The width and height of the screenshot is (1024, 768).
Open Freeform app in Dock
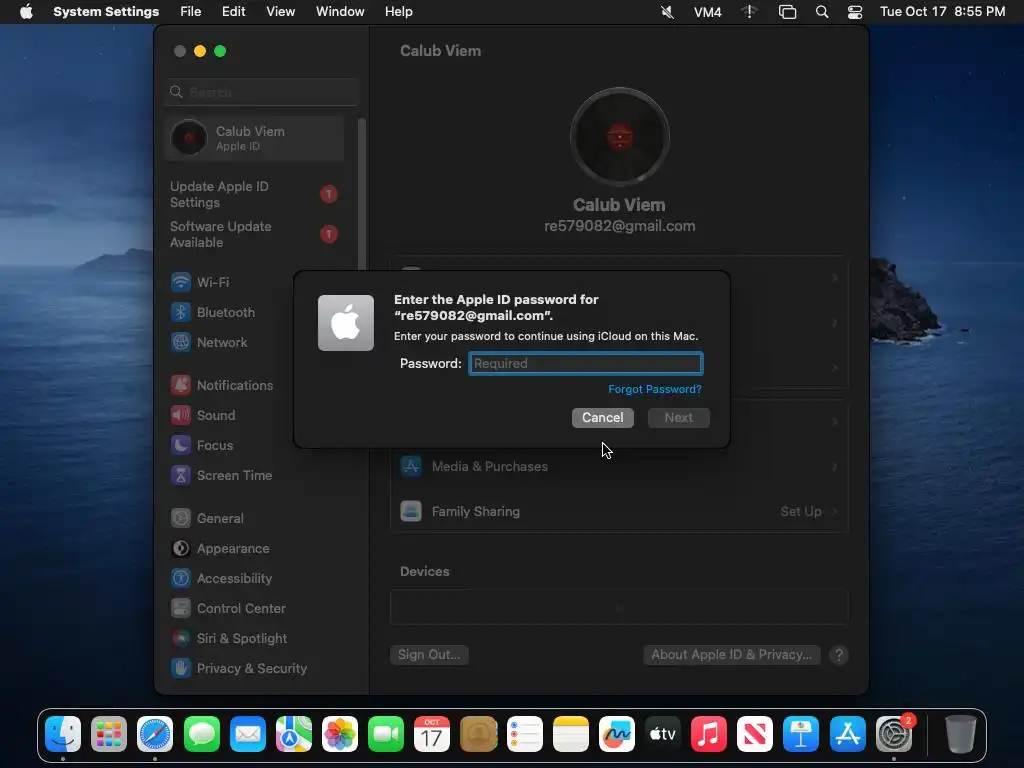tap(616, 734)
